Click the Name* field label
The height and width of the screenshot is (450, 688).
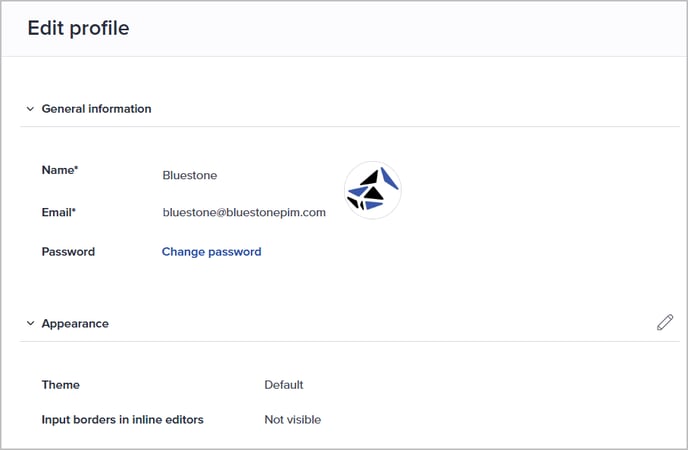click(60, 170)
